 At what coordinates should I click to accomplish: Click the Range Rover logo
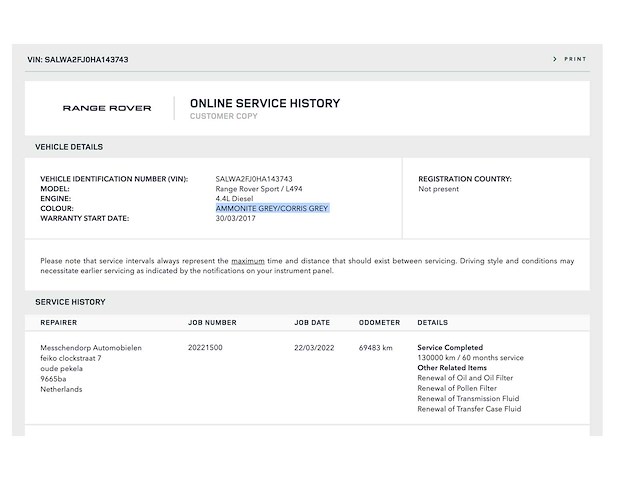tap(107, 108)
